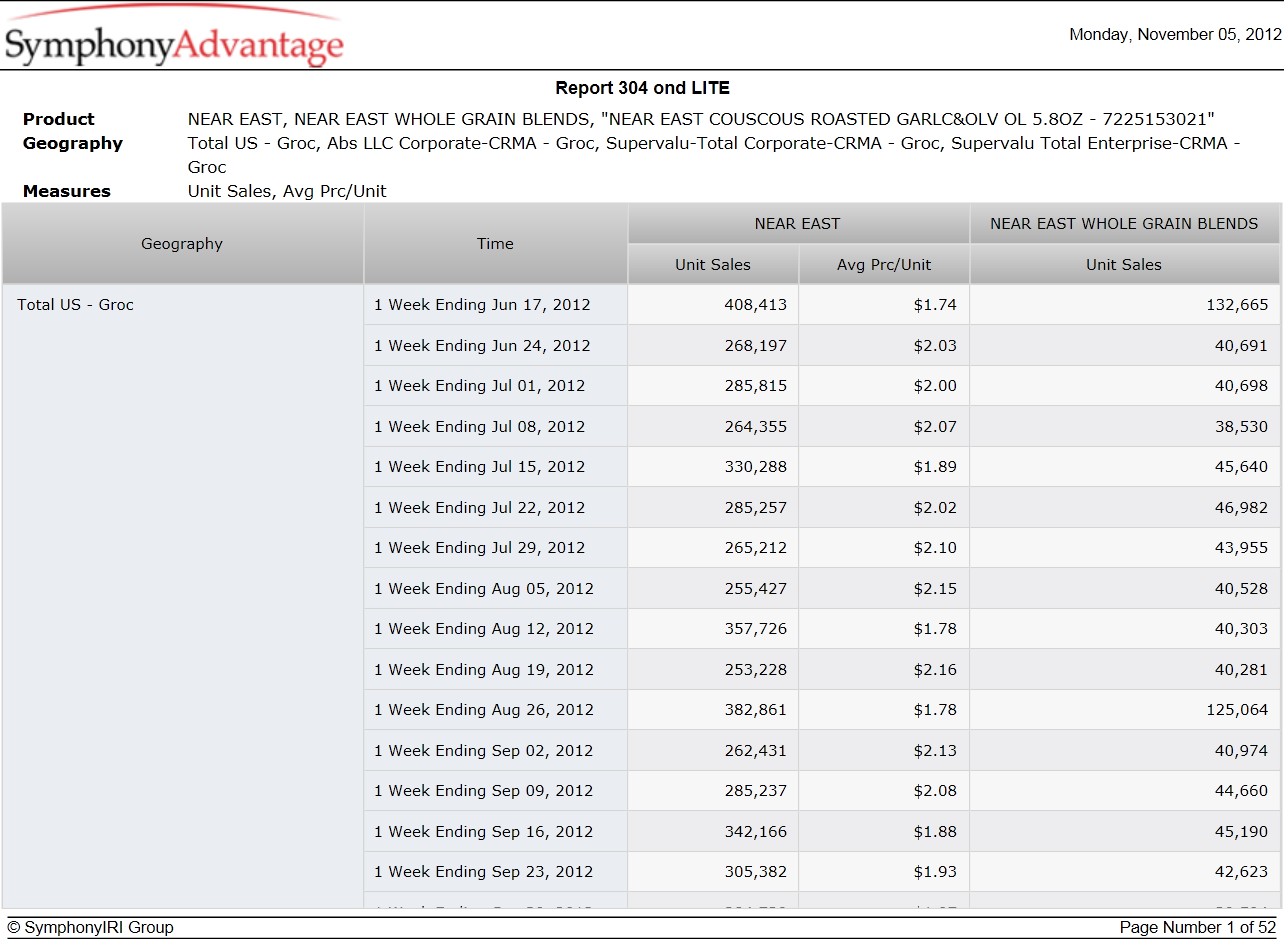Click the unit sales value 357,726
1284x946 pixels.
pos(756,629)
